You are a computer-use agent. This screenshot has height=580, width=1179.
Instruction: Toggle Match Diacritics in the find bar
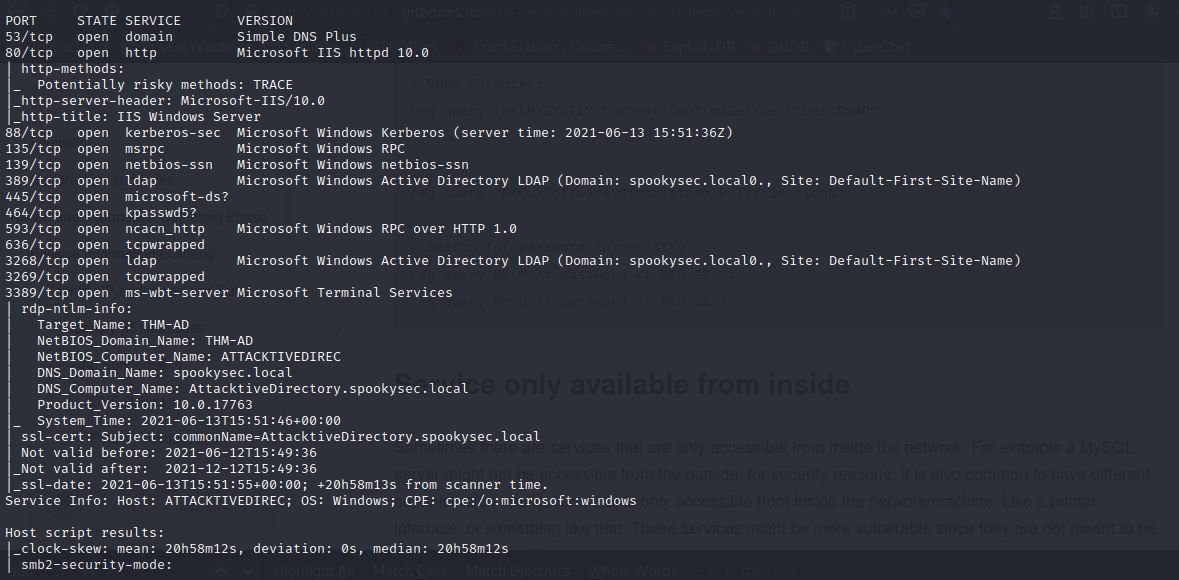tap(518, 571)
